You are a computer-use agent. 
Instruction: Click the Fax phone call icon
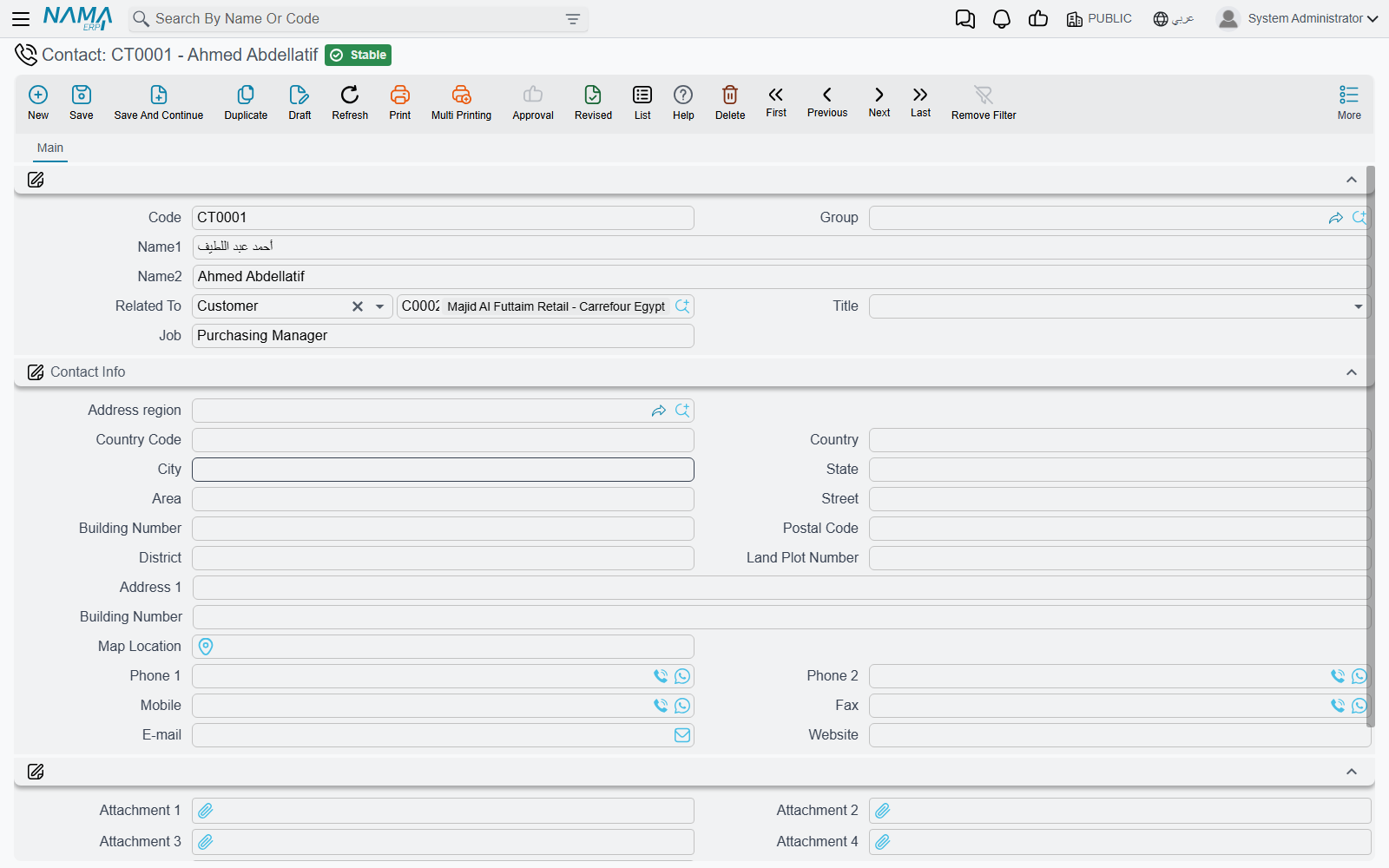[1338, 706]
